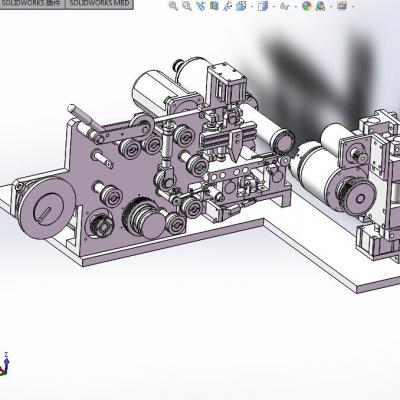Image resolution: width=400 pixels, height=400 pixels.
Task: Open the SOLIDWORKS add-ins tab
Action: (32, 3)
